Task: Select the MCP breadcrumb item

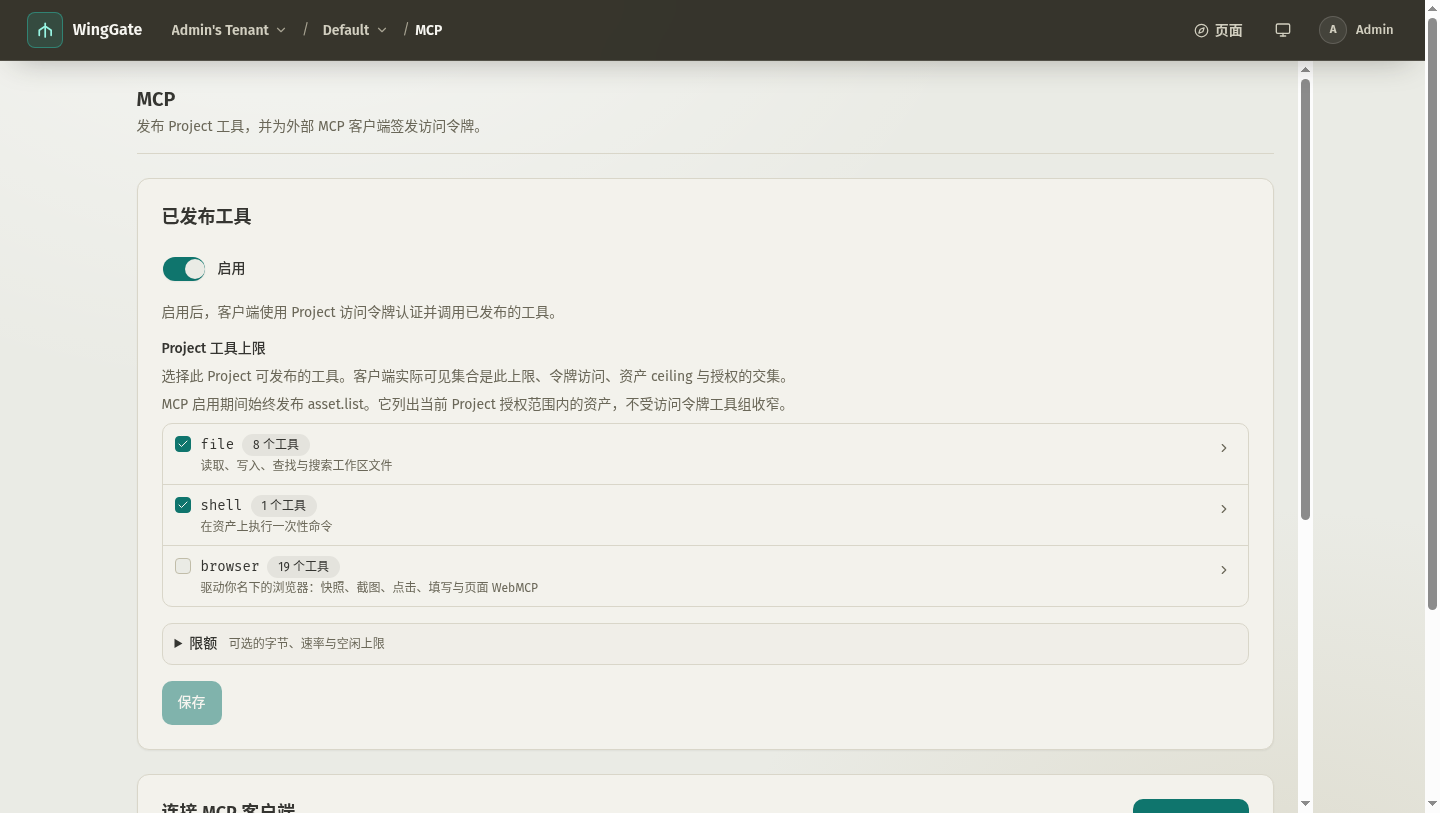Action: point(428,30)
